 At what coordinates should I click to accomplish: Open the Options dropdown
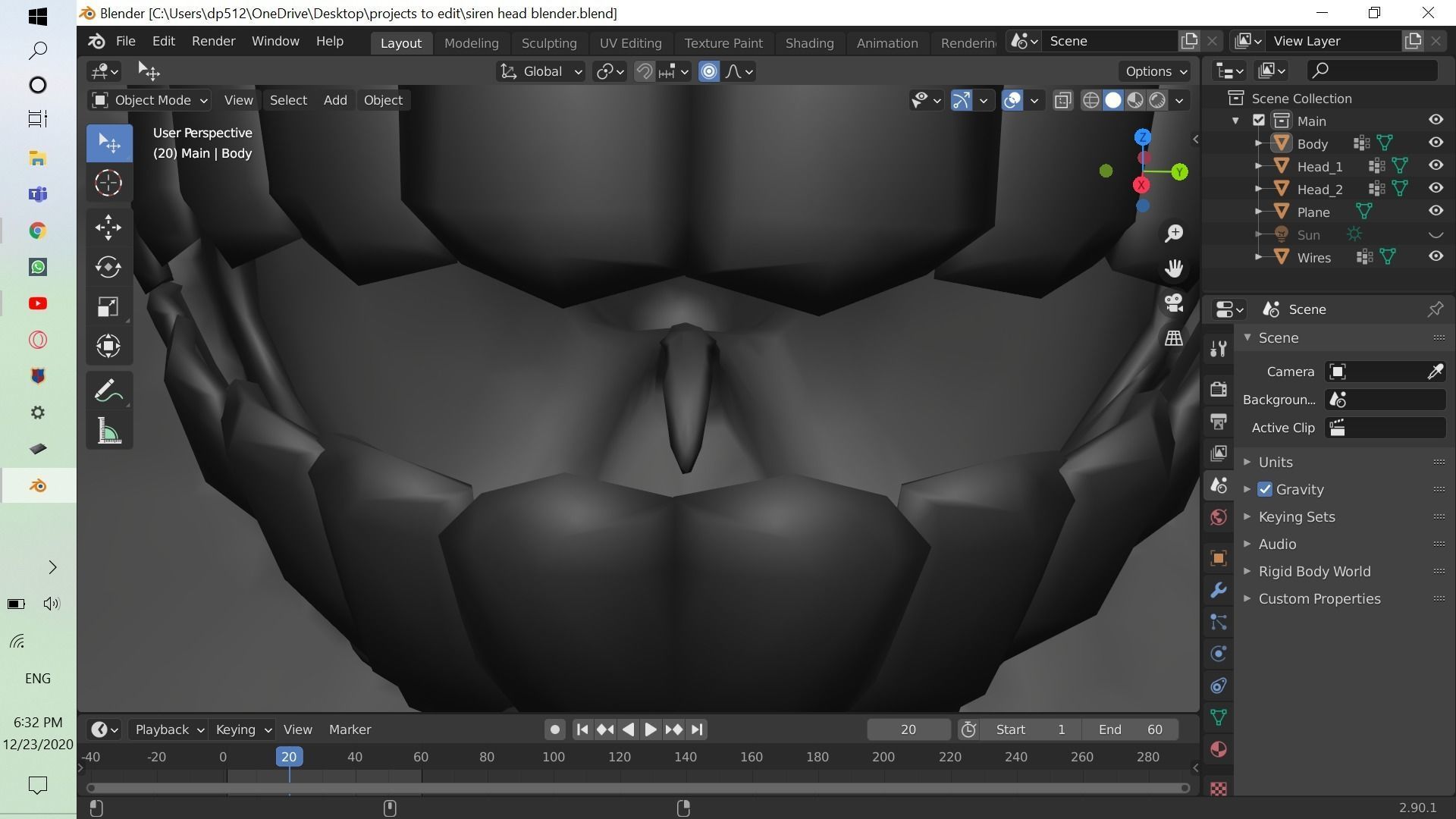1156,71
